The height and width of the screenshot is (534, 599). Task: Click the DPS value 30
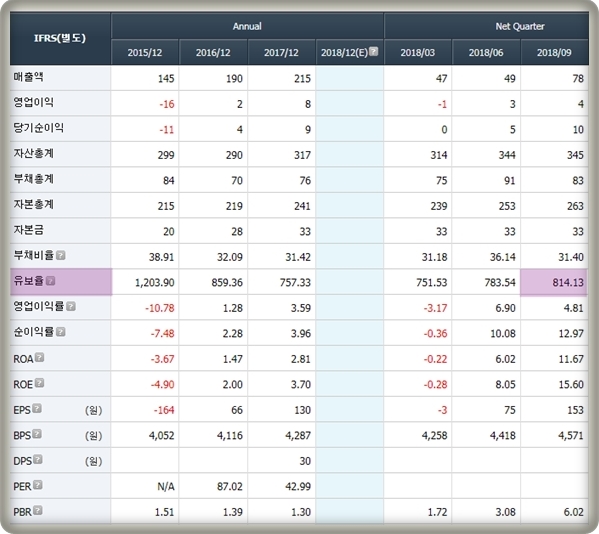(x=305, y=461)
